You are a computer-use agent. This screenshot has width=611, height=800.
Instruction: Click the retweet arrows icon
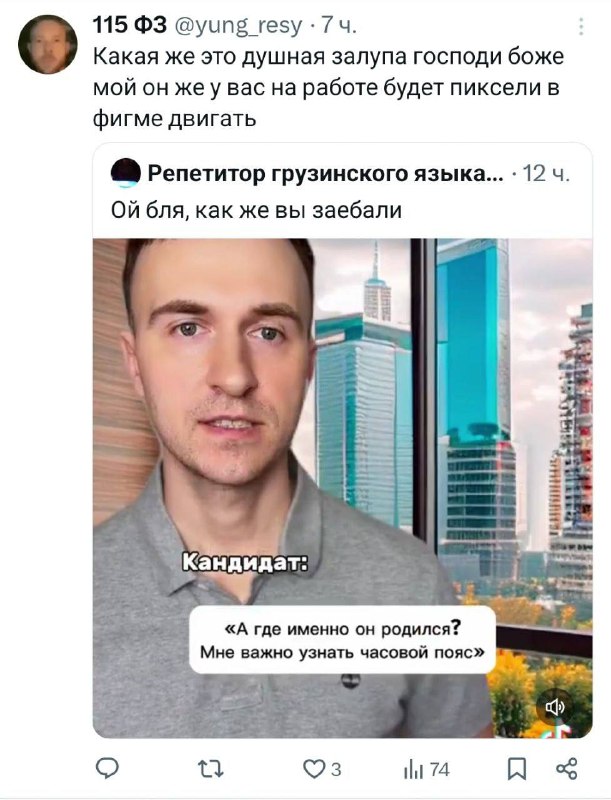click(x=211, y=768)
